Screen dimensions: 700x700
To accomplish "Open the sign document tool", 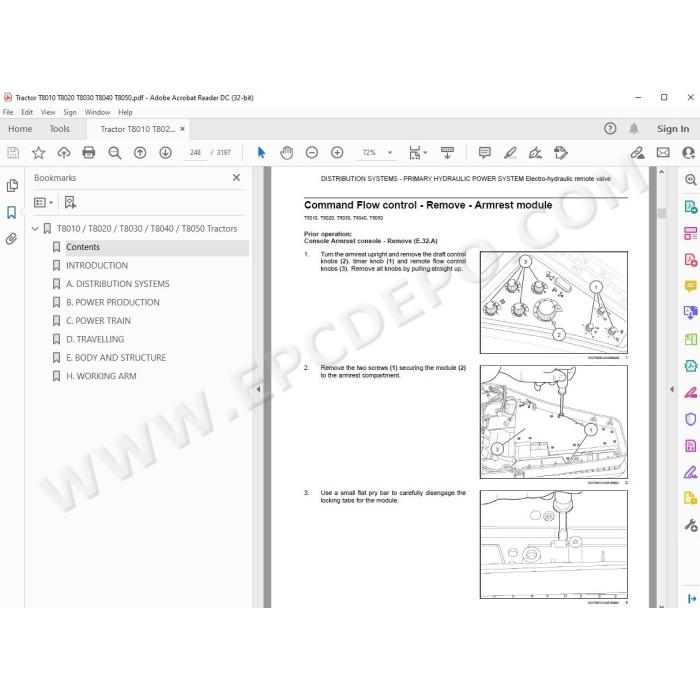I will 535,153.
